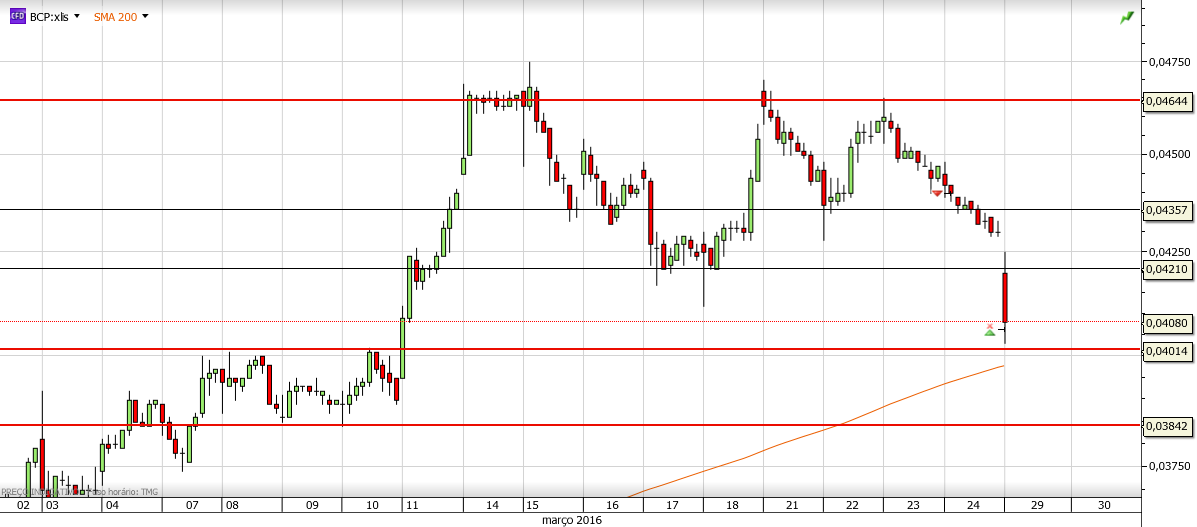Click the date label 23 on time axis
1197x527 pixels.
[x=913, y=505]
